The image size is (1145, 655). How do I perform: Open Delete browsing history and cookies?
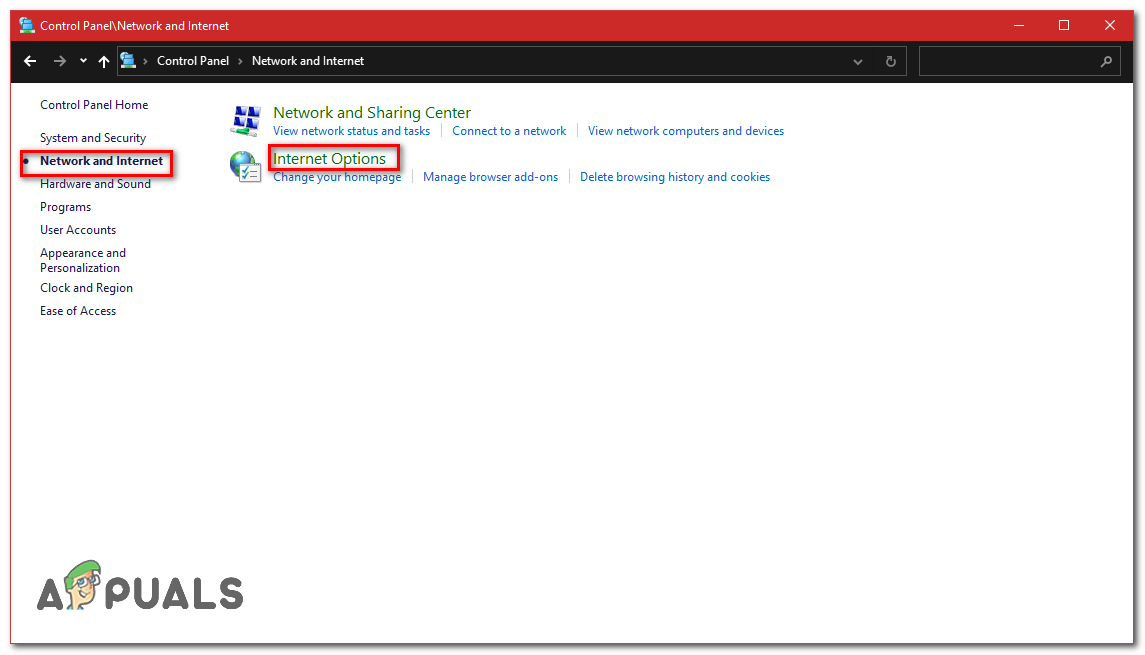(x=674, y=176)
